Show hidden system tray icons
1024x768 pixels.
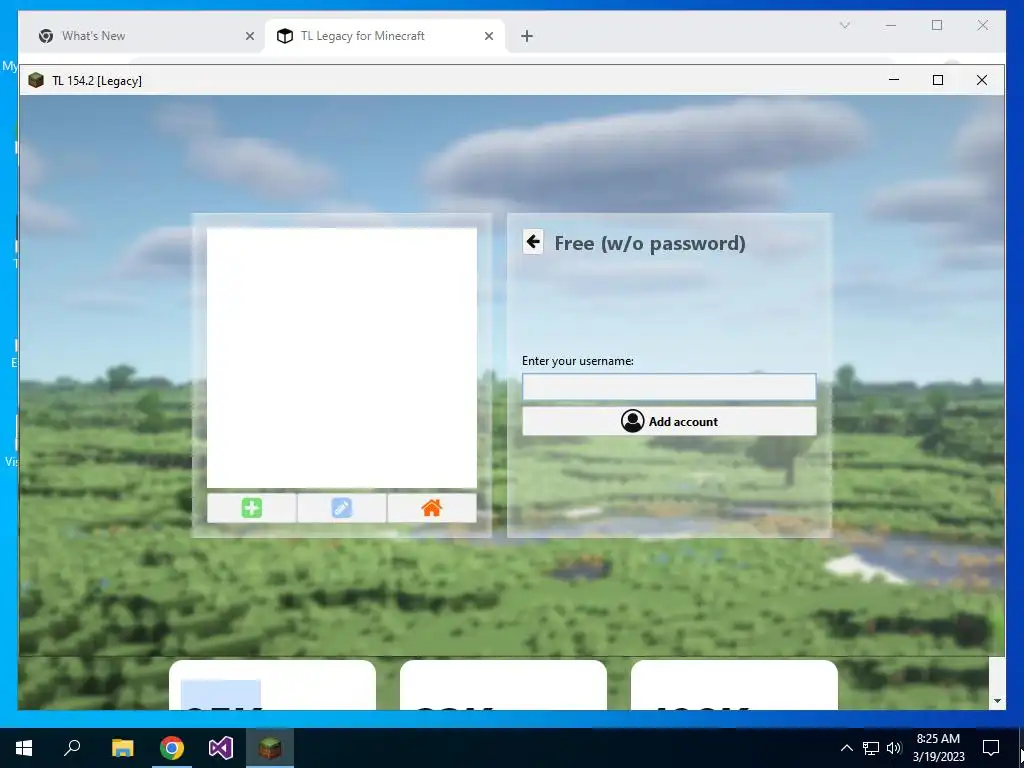[846, 748]
